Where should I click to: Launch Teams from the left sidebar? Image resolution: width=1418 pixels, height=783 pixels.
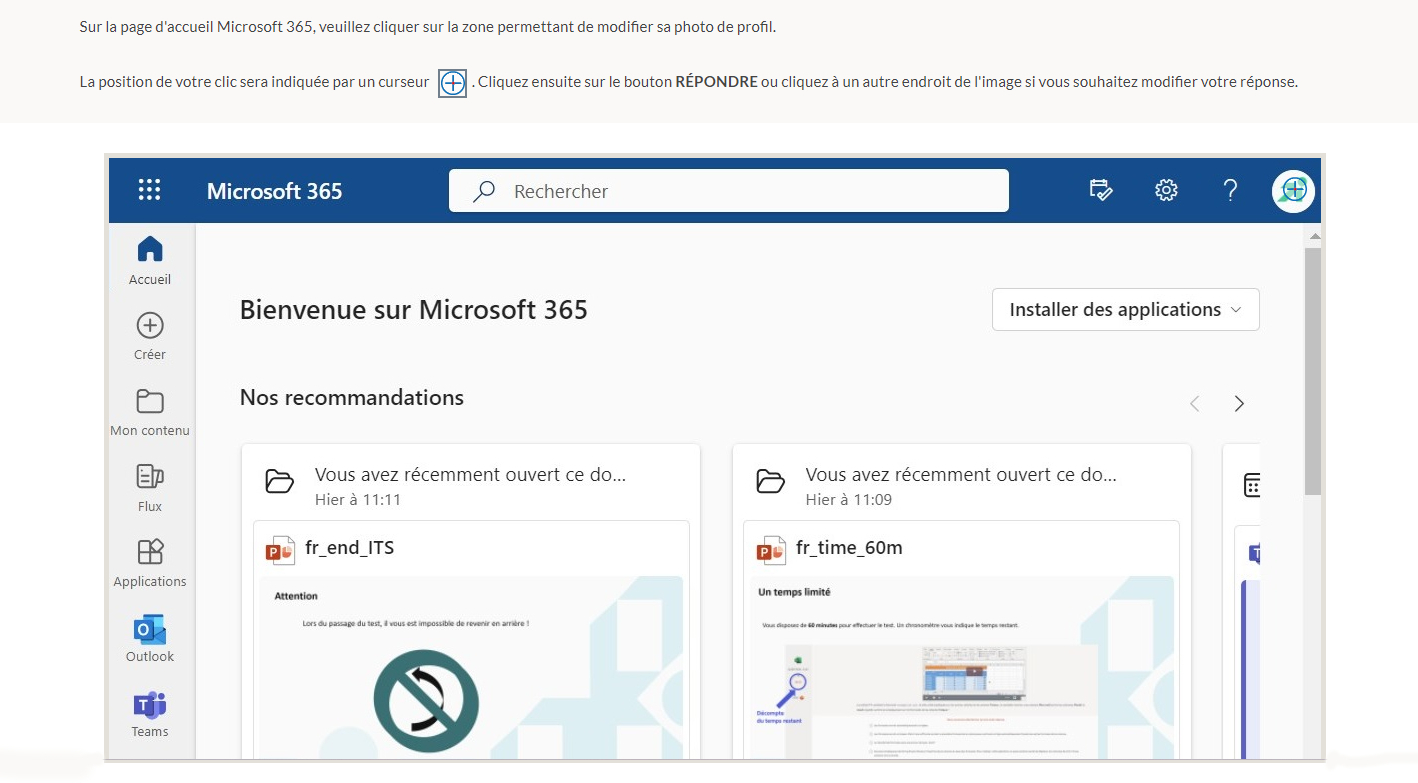pos(150,713)
